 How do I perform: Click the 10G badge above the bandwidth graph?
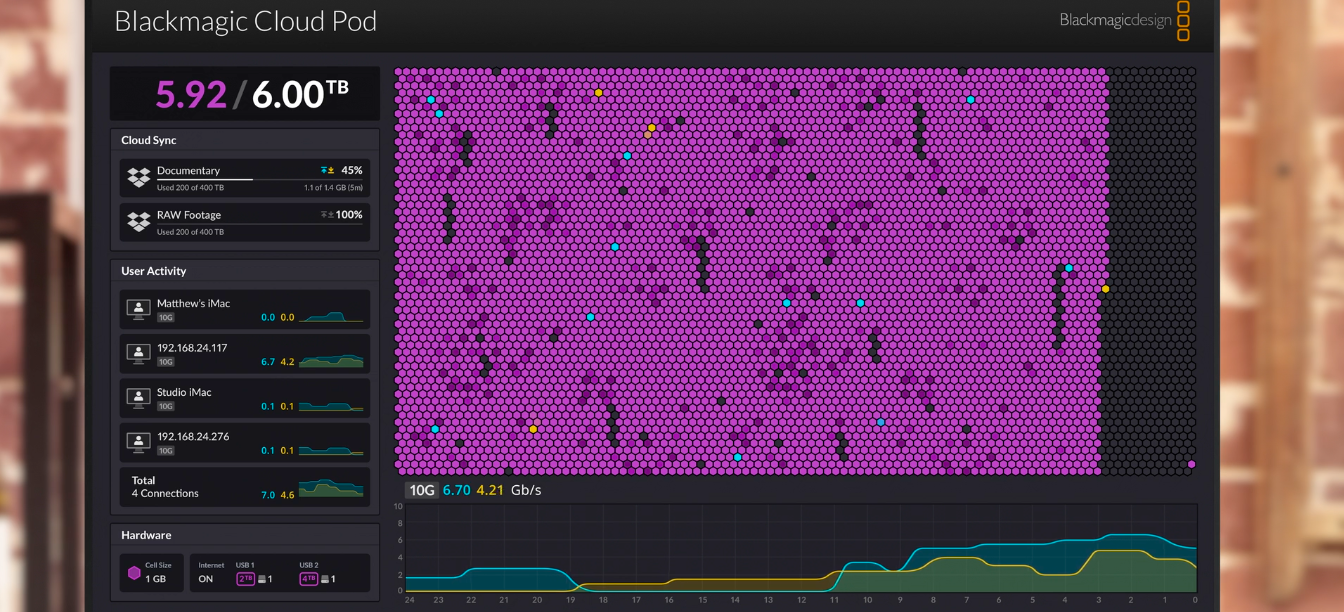(x=420, y=490)
